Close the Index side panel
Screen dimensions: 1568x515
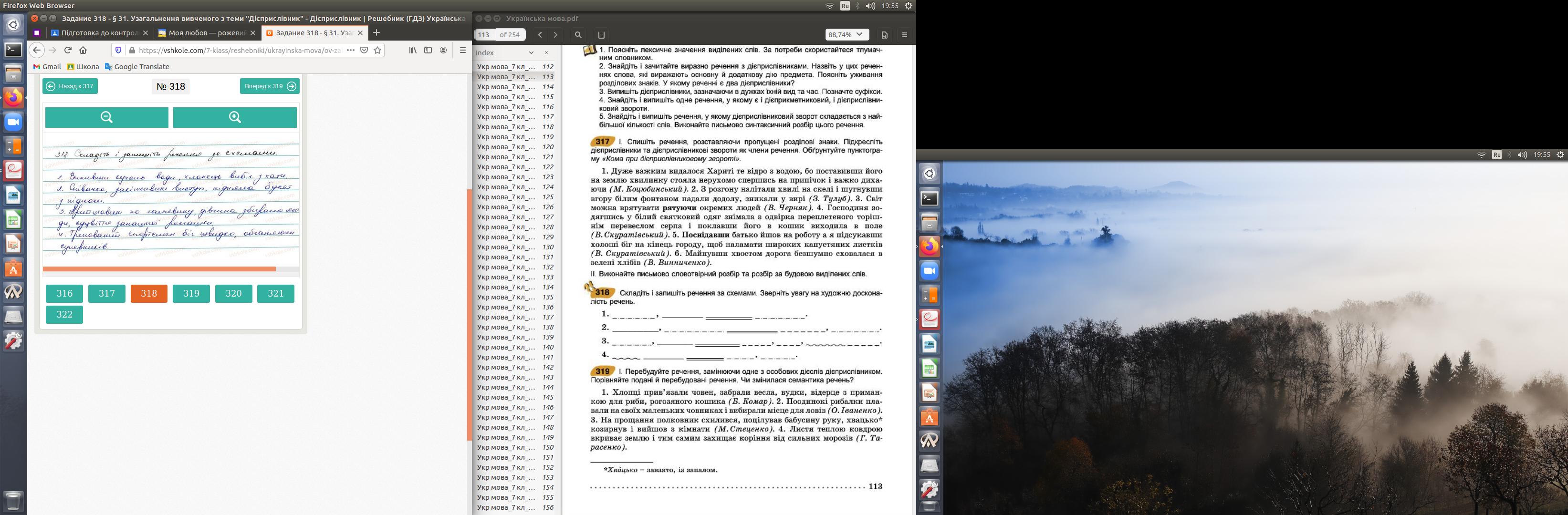(546, 53)
